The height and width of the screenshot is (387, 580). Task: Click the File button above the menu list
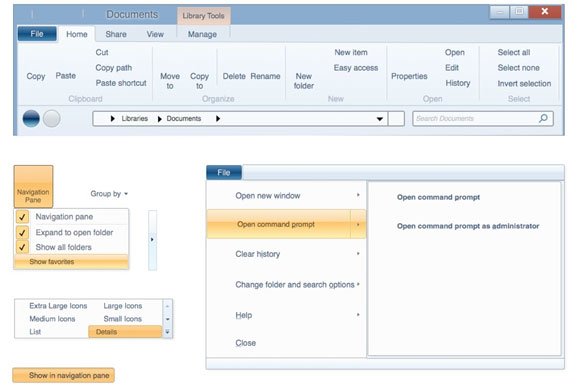(x=224, y=172)
